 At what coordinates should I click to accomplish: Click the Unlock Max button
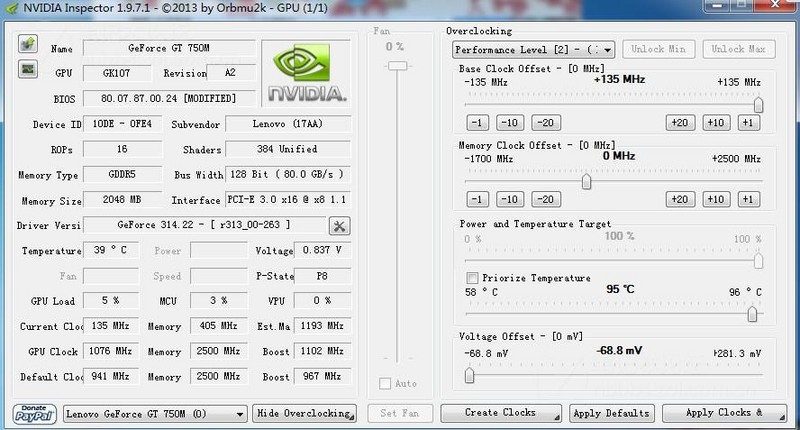[x=738, y=49]
